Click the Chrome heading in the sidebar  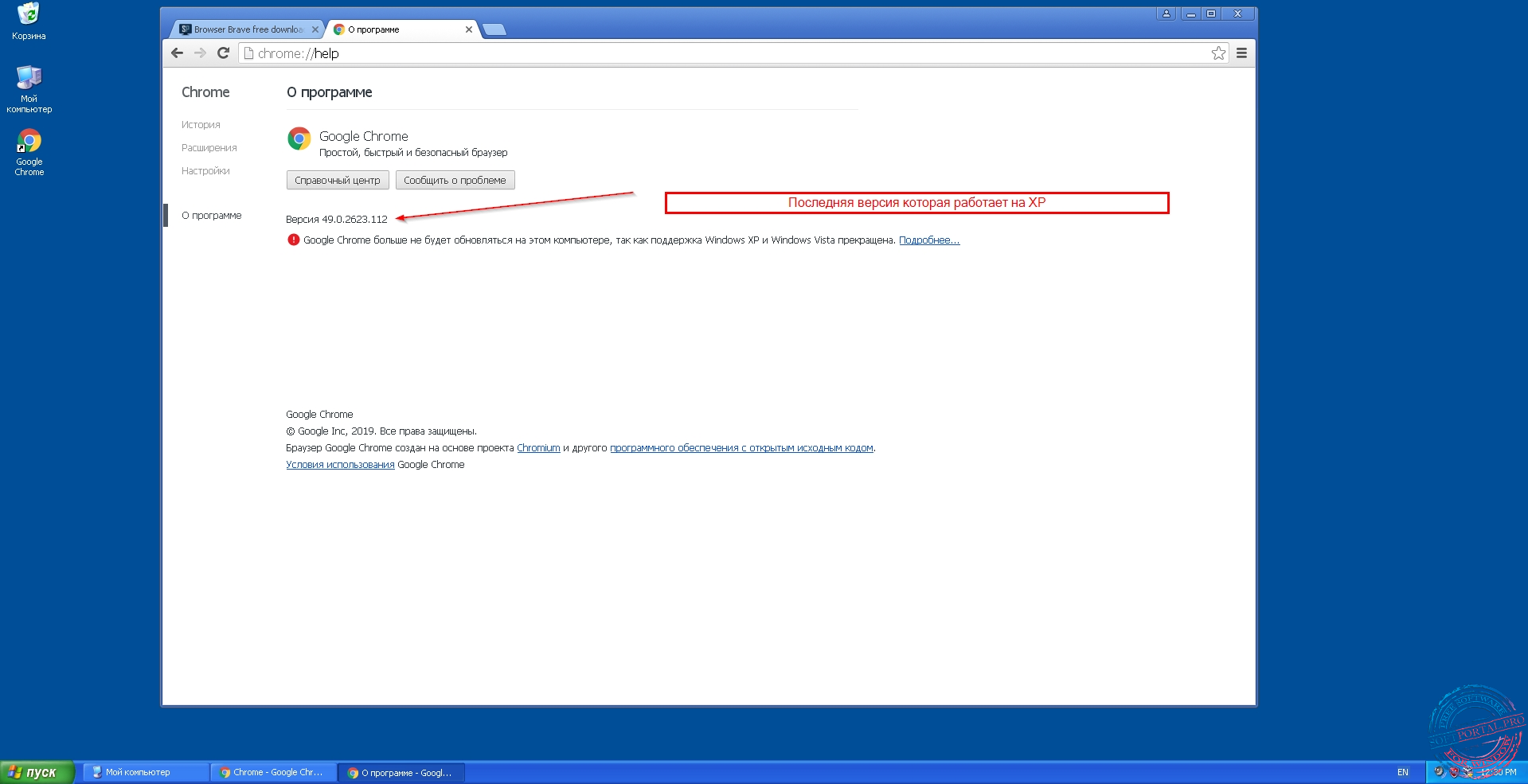pyautogui.click(x=205, y=92)
